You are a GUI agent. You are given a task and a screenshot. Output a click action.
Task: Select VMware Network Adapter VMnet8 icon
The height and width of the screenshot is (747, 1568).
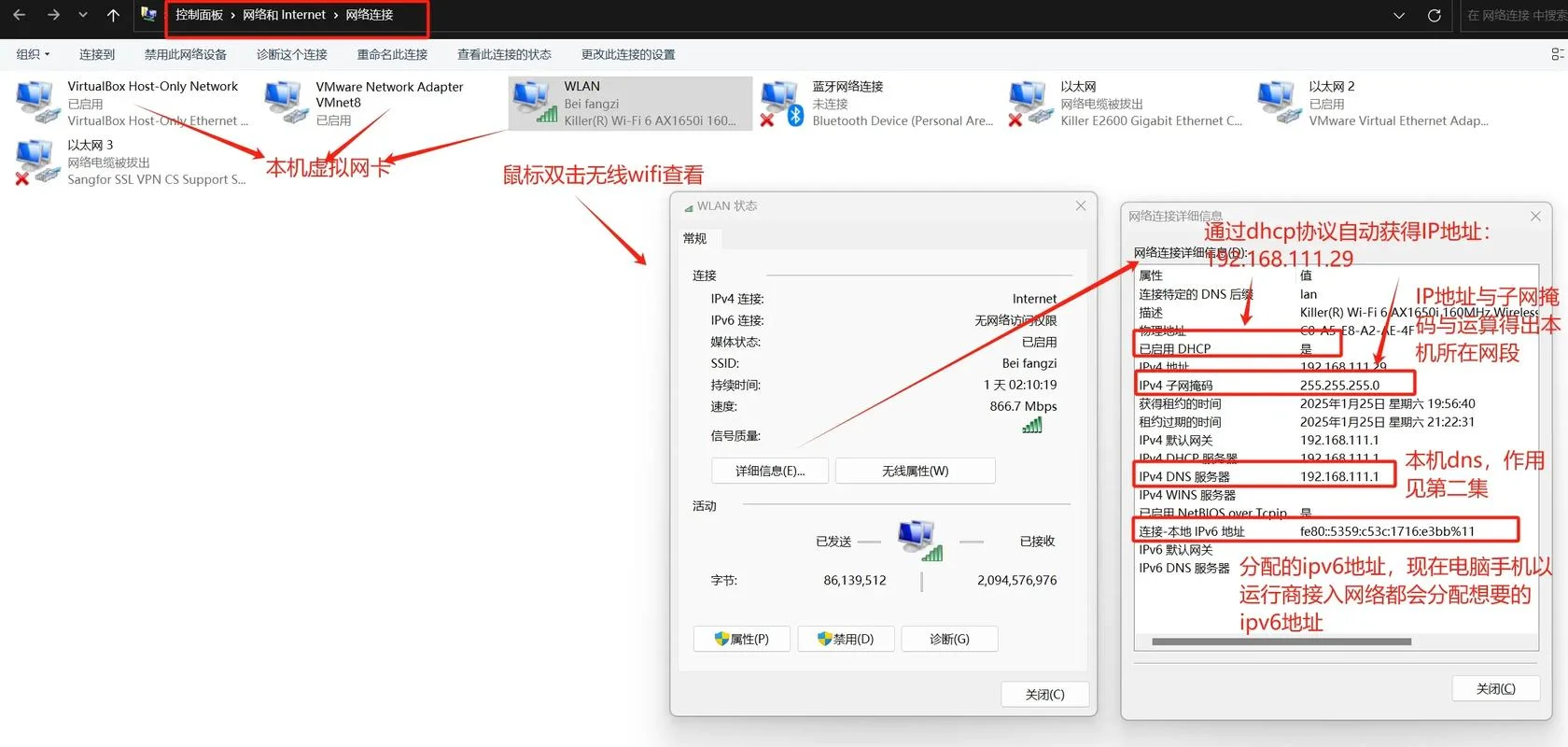(287, 102)
